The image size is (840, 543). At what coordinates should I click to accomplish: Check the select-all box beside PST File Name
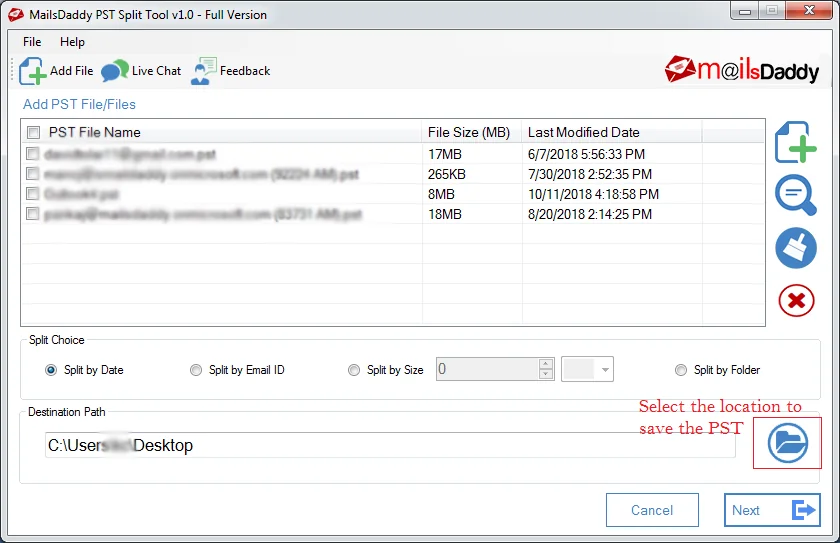click(34, 133)
